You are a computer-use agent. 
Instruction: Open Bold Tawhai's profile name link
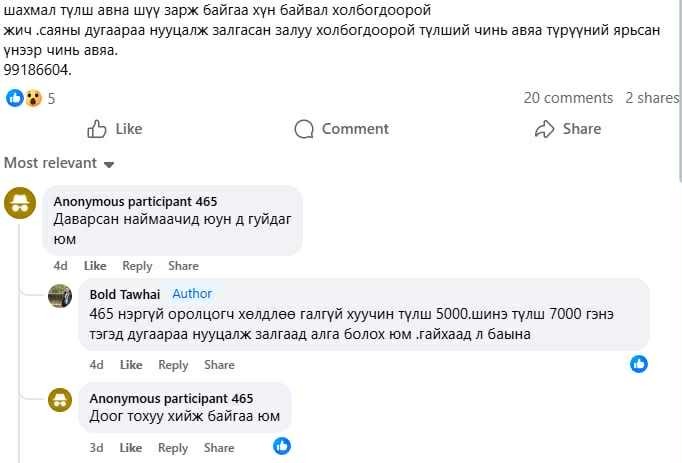[125, 294]
